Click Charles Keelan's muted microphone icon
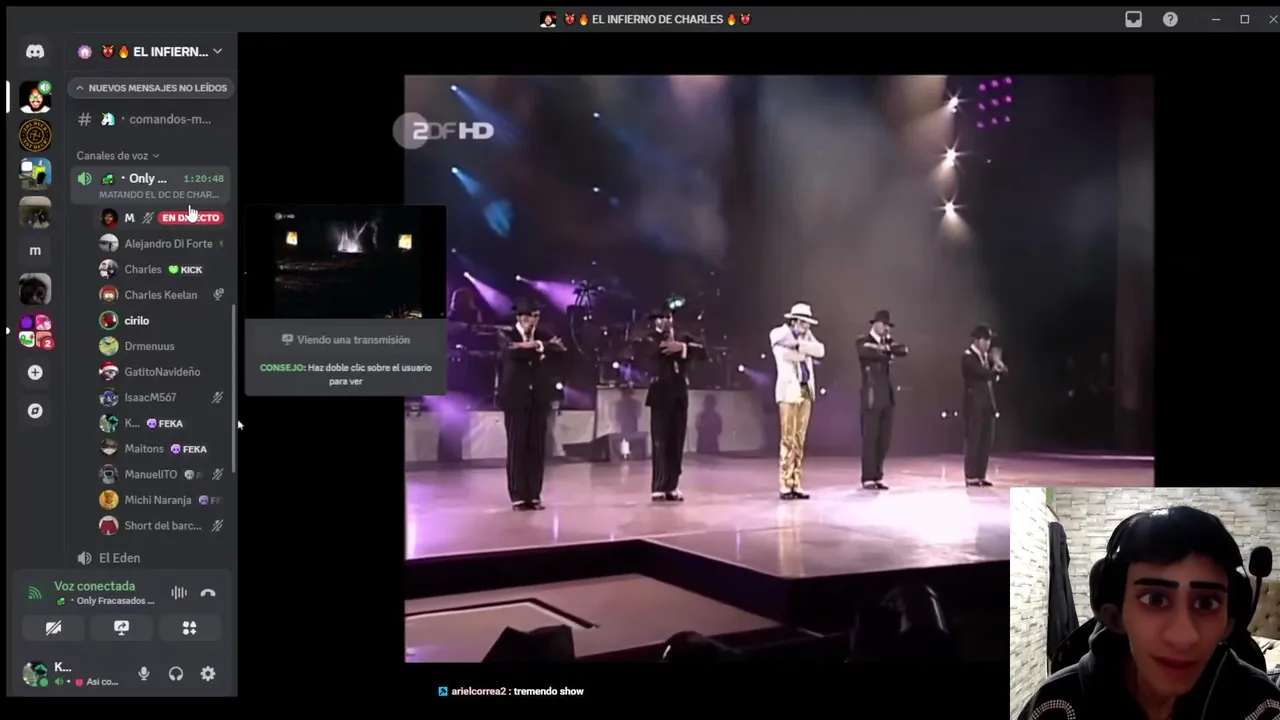Image resolution: width=1280 pixels, height=720 pixels. click(x=218, y=295)
